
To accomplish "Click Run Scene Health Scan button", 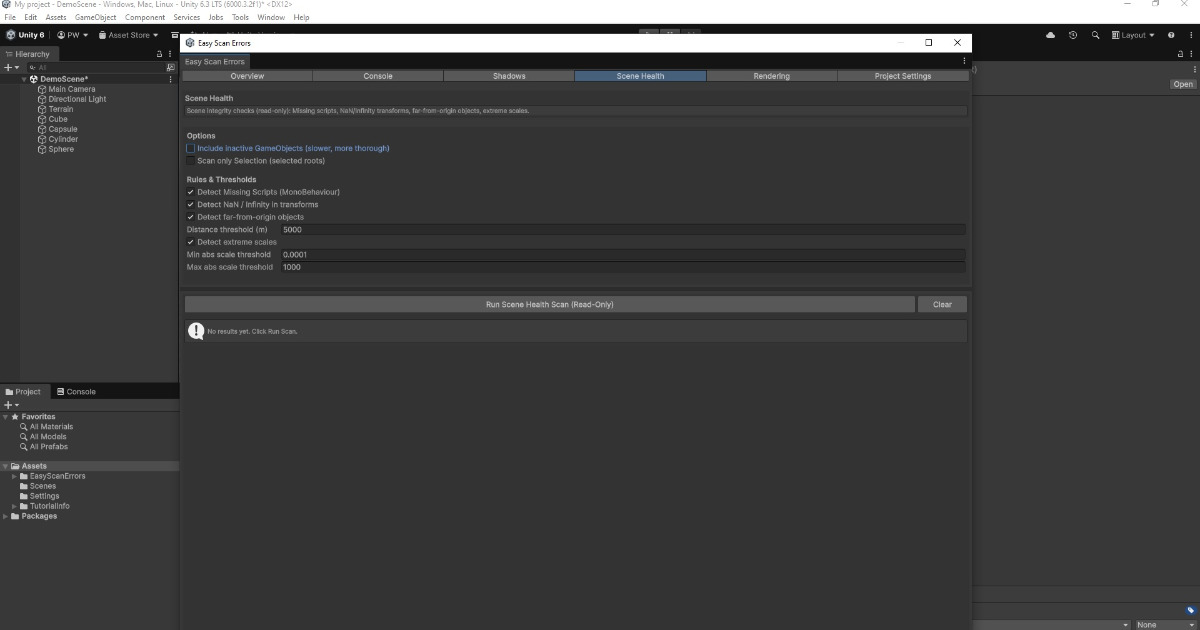I will 550,304.
